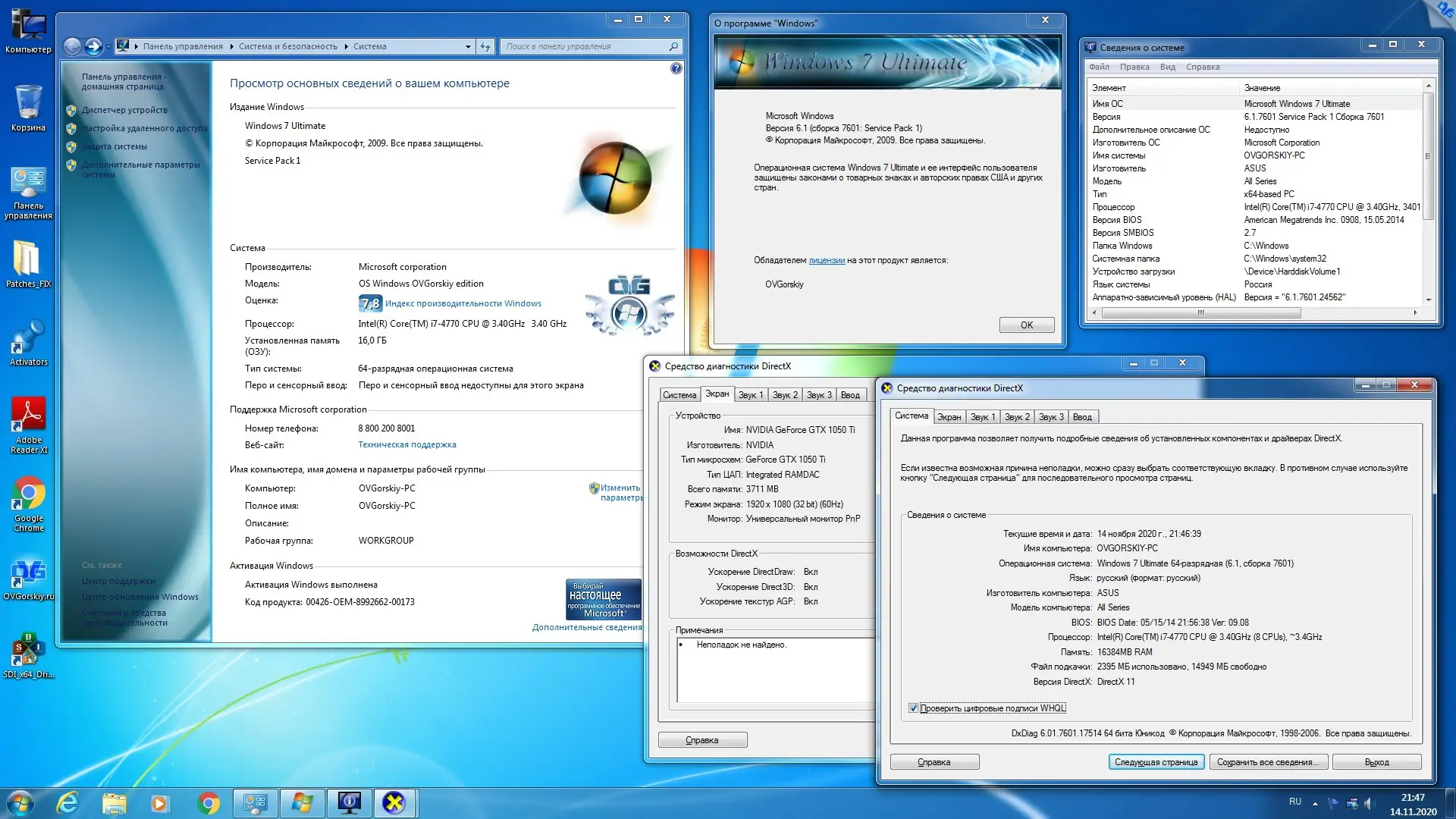Launch Google Chrome from the taskbar
The width and height of the screenshot is (1456, 819).
click(x=209, y=803)
